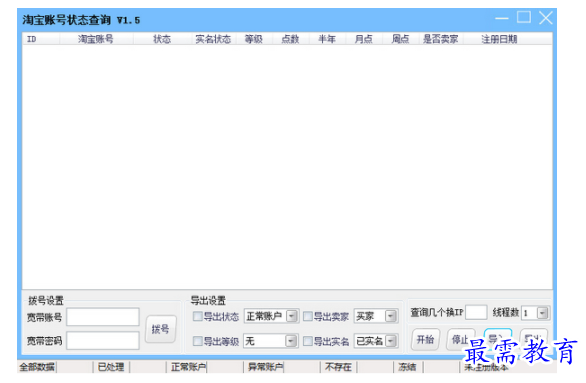Enable the 导出等级 checkbox
586x383 pixels.
(x=197, y=341)
